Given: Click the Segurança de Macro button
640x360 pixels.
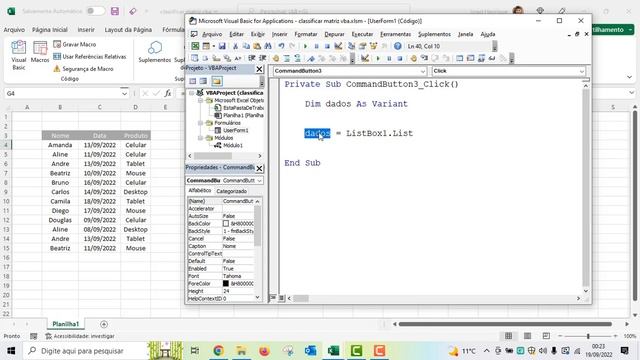Looking at the screenshot, I should (84, 69).
